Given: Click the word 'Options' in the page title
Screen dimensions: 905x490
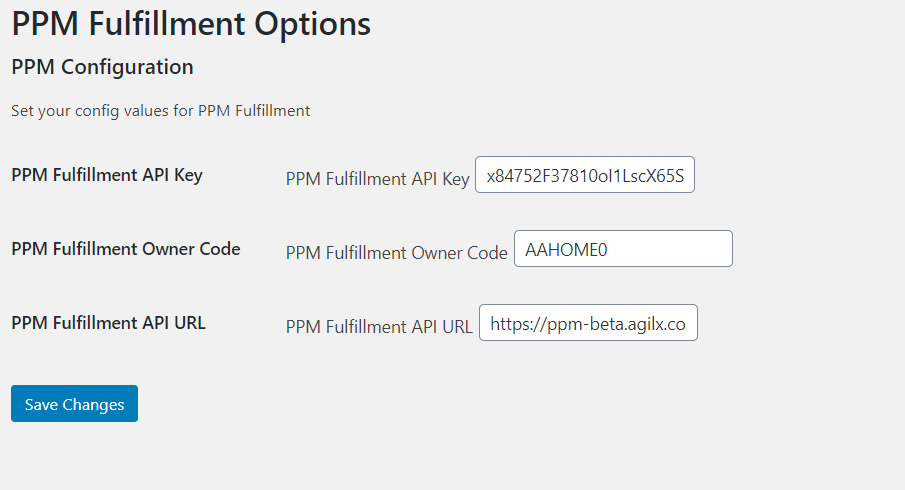Looking at the screenshot, I should coord(312,24).
